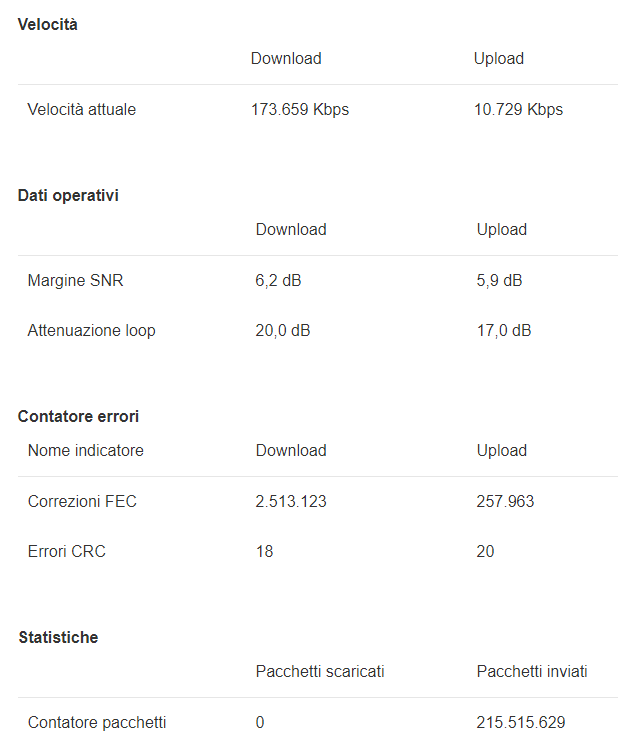Click the Contatore errori section heading
The image size is (618, 754).
(79, 416)
